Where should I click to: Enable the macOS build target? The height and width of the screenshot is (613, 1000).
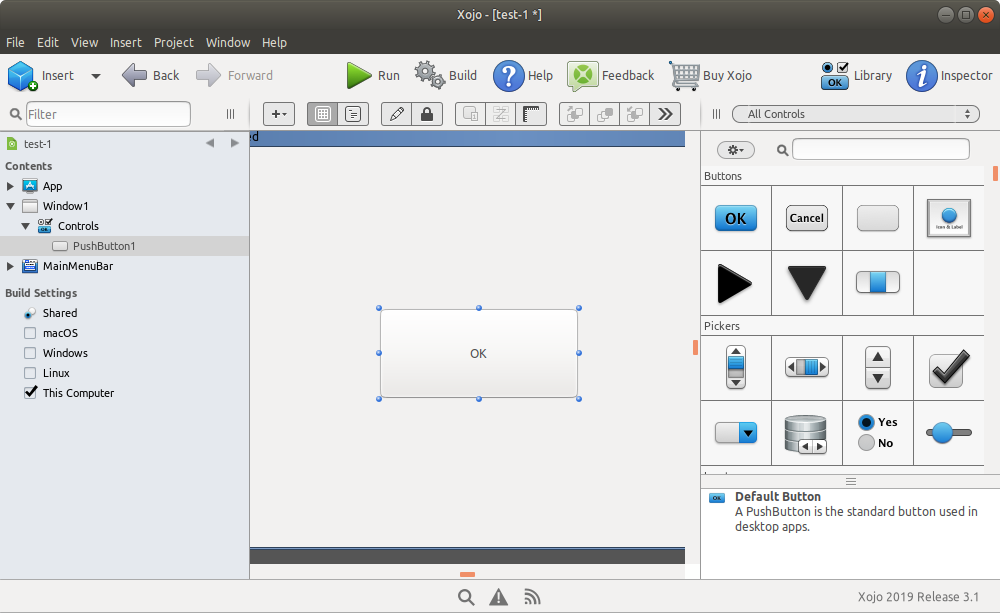pyautogui.click(x=30, y=333)
